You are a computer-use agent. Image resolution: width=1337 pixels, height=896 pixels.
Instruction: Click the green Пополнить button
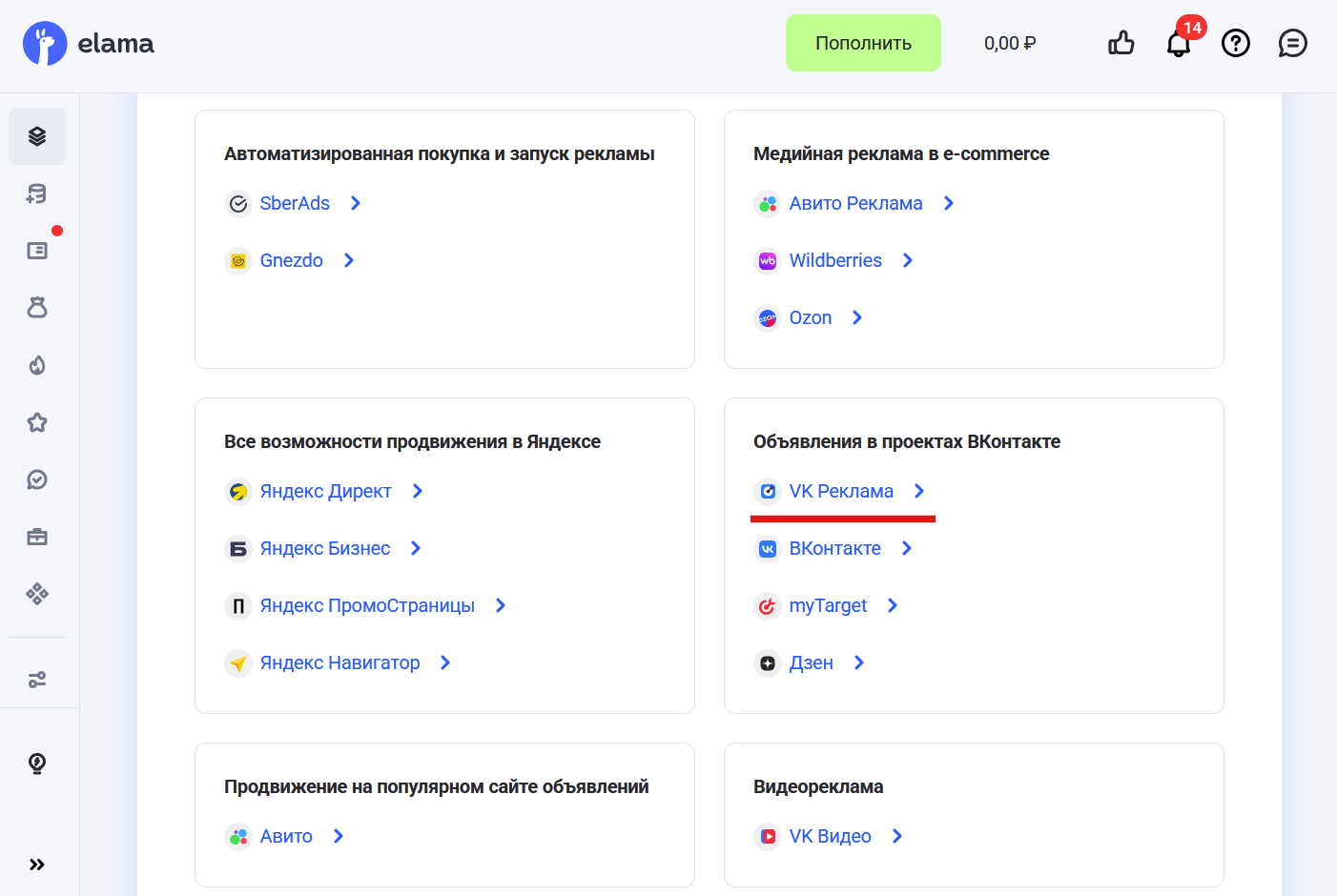click(x=863, y=42)
